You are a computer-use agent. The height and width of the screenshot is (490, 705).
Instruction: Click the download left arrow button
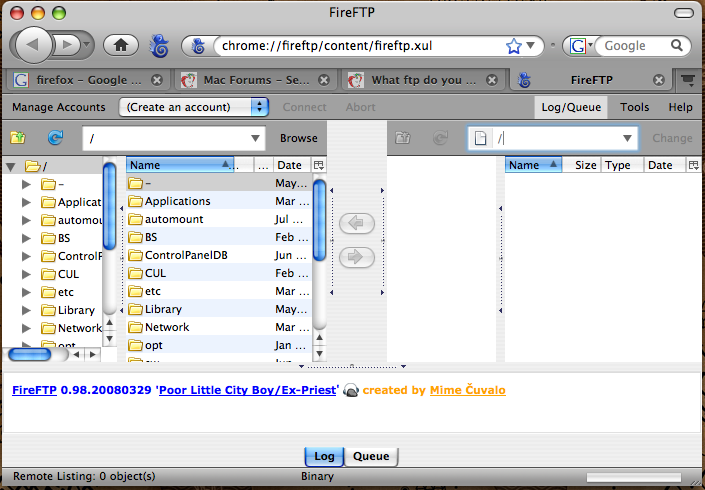(357, 223)
